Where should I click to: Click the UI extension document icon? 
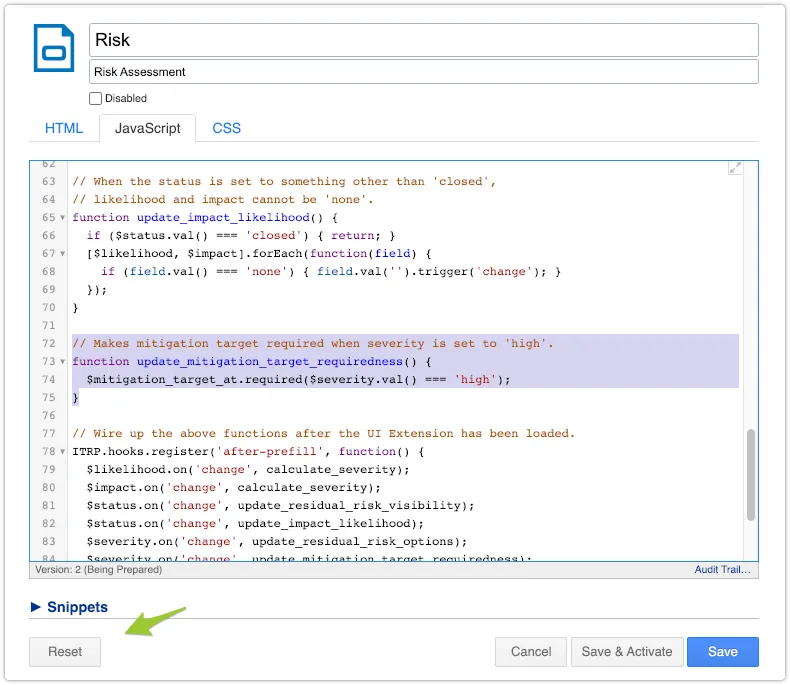tap(54, 48)
